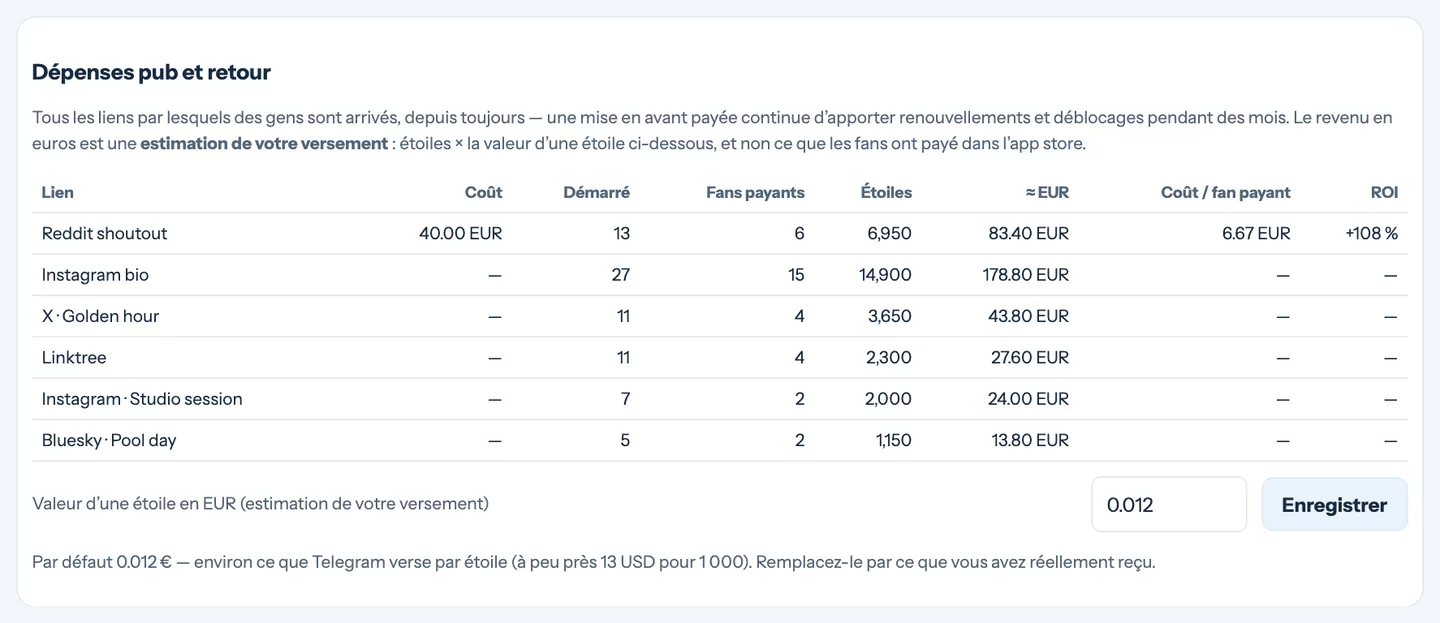The width and height of the screenshot is (1440, 623).
Task: Click the 13 started count for Reddit shoutout
Action: click(x=621, y=233)
